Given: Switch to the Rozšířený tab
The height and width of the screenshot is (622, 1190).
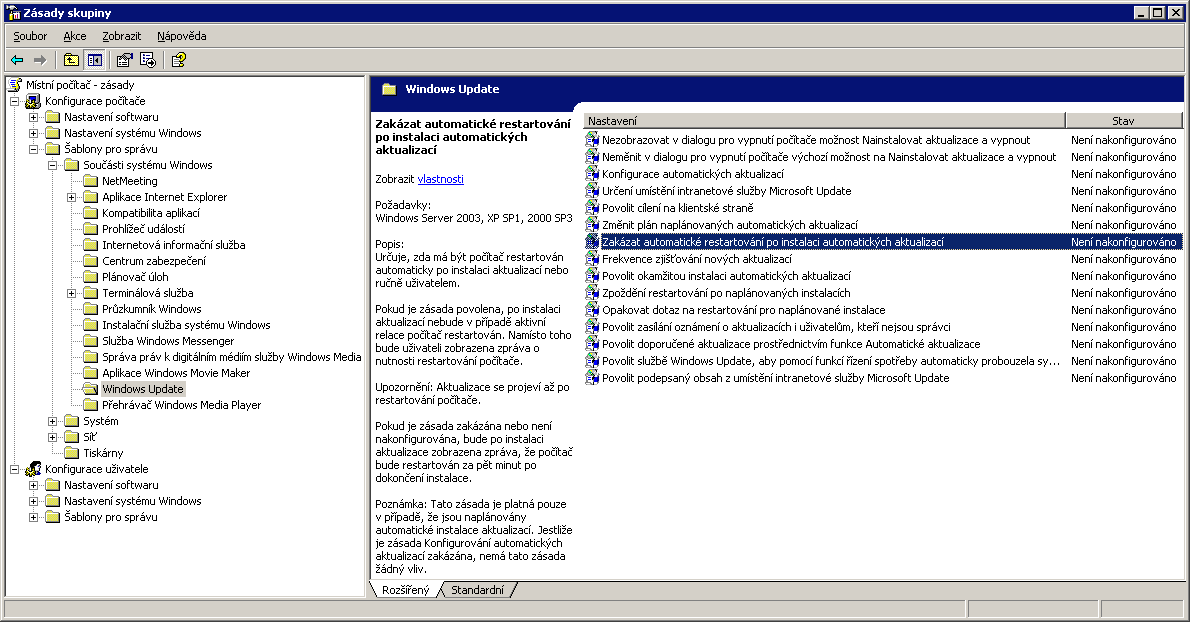Looking at the screenshot, I should coord(405,589).
